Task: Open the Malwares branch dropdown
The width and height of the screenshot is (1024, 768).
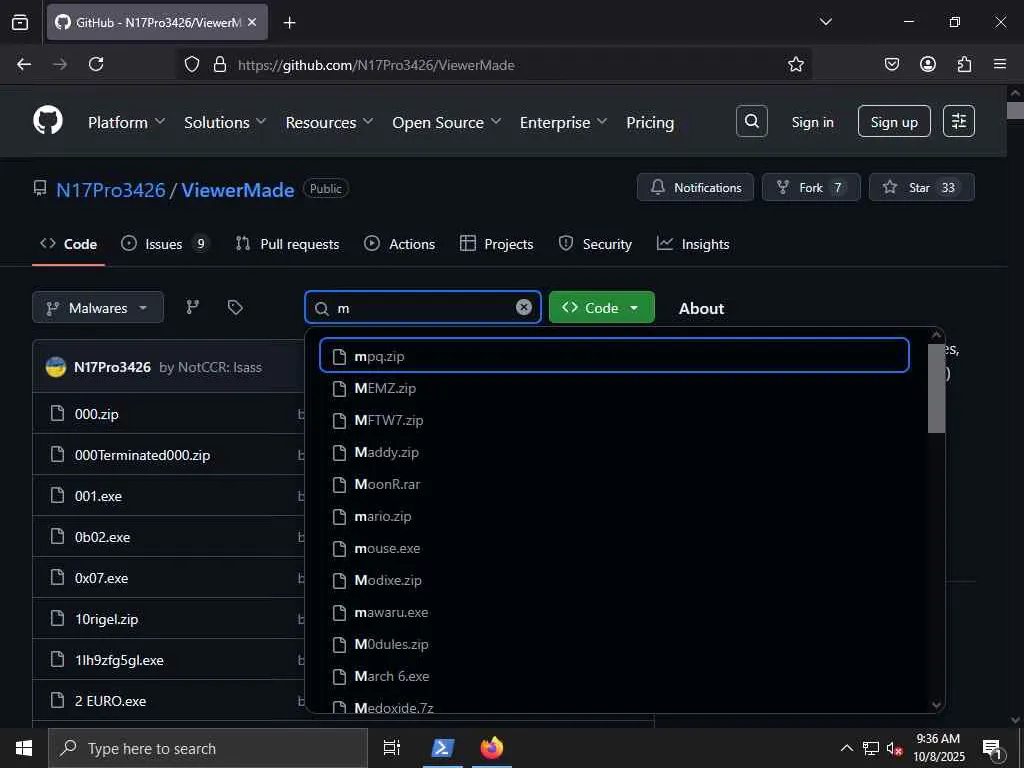Action: point(98,308)
